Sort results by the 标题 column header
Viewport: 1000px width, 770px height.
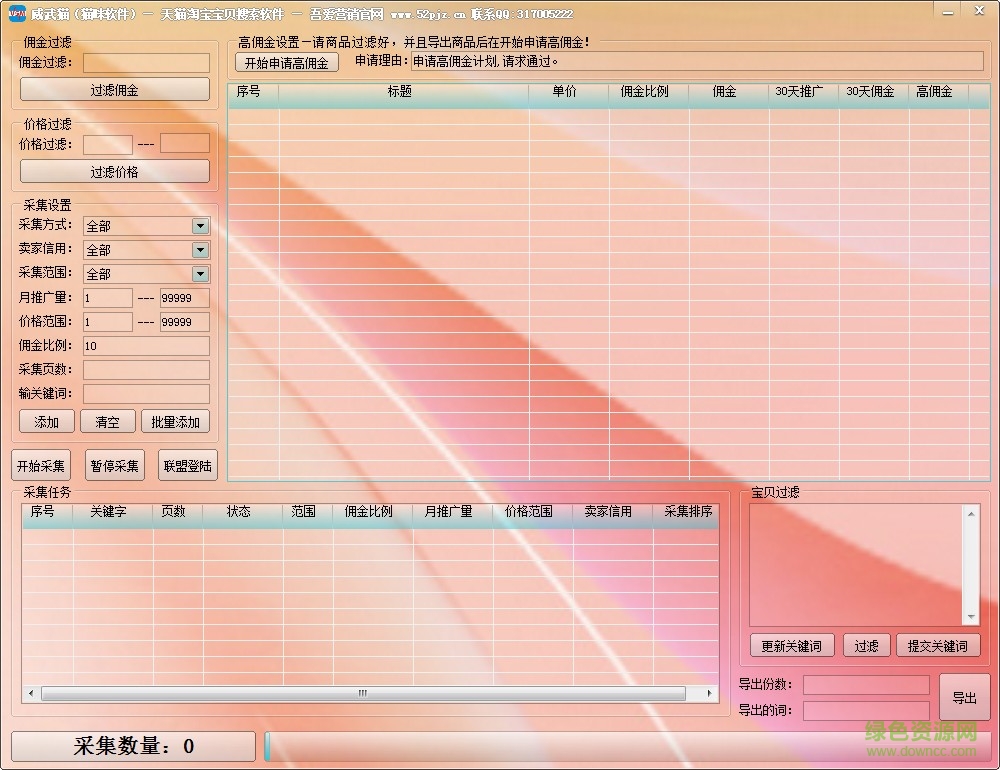(x=400, y=92)
